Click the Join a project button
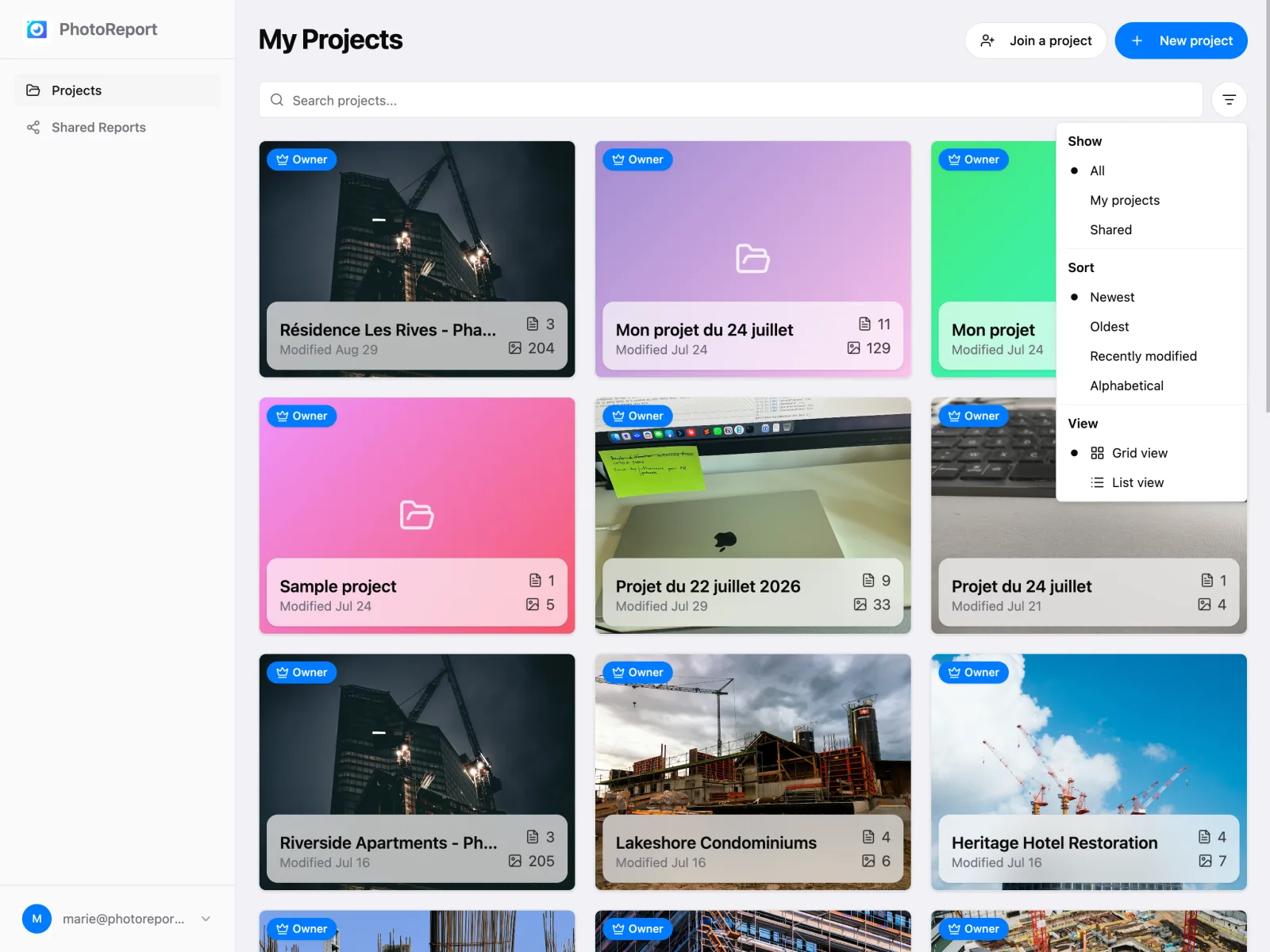This screenshot has height=952, width=1270. coord(1036,40)
